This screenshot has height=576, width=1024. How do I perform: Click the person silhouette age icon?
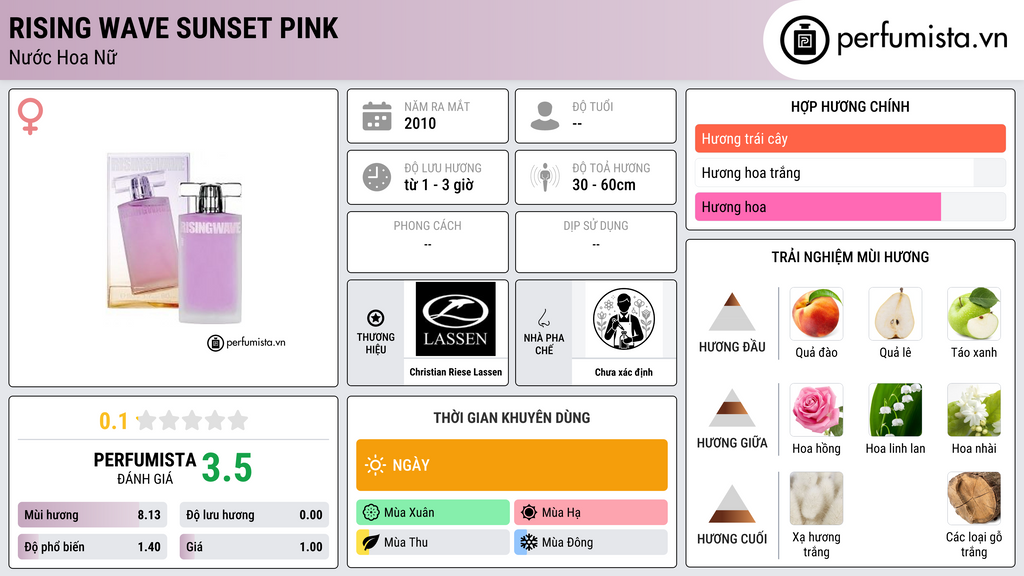[x=545, y=116]
